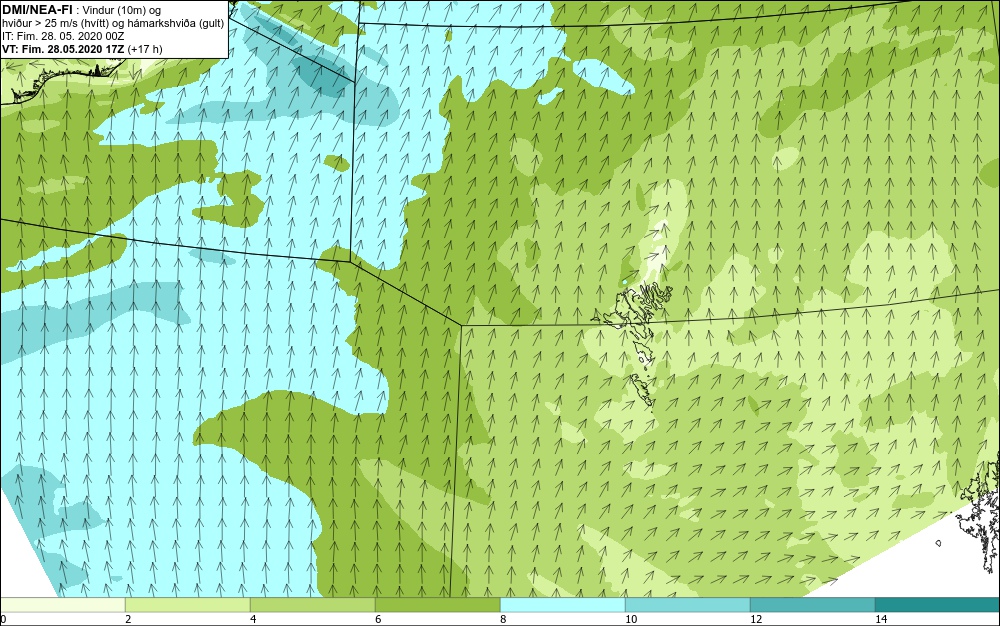This screenshot has height=626, width=1000.
Task: Click the '10' scale label
Action: tap(631, 620)
